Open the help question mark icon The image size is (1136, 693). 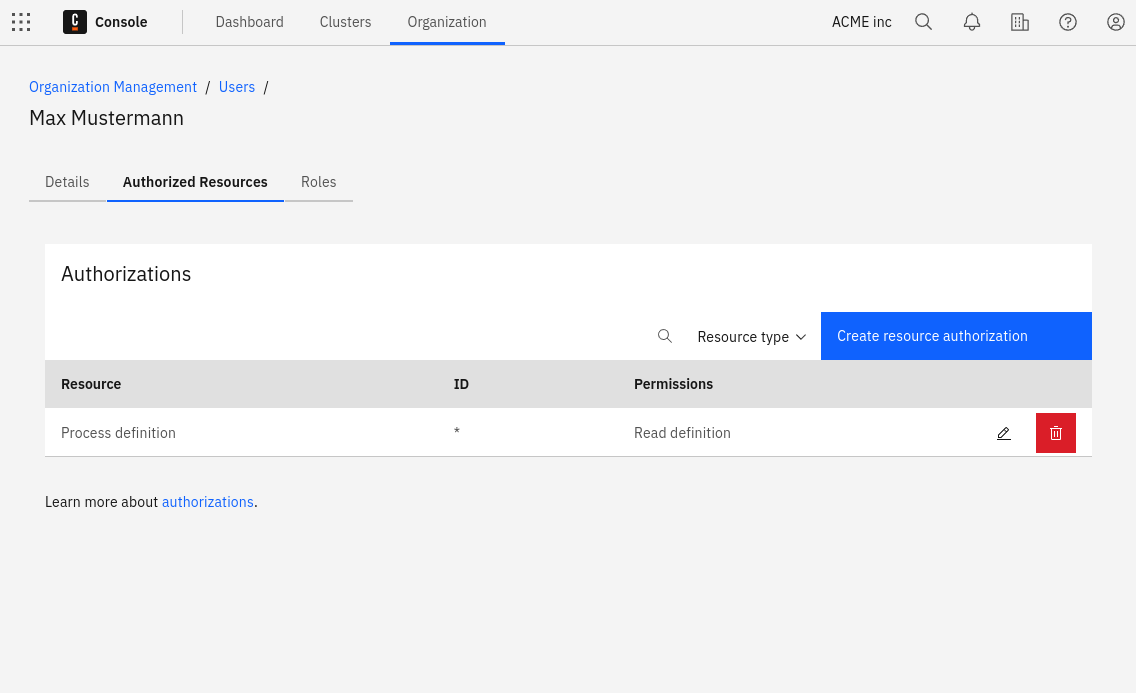pos(1067,22)
